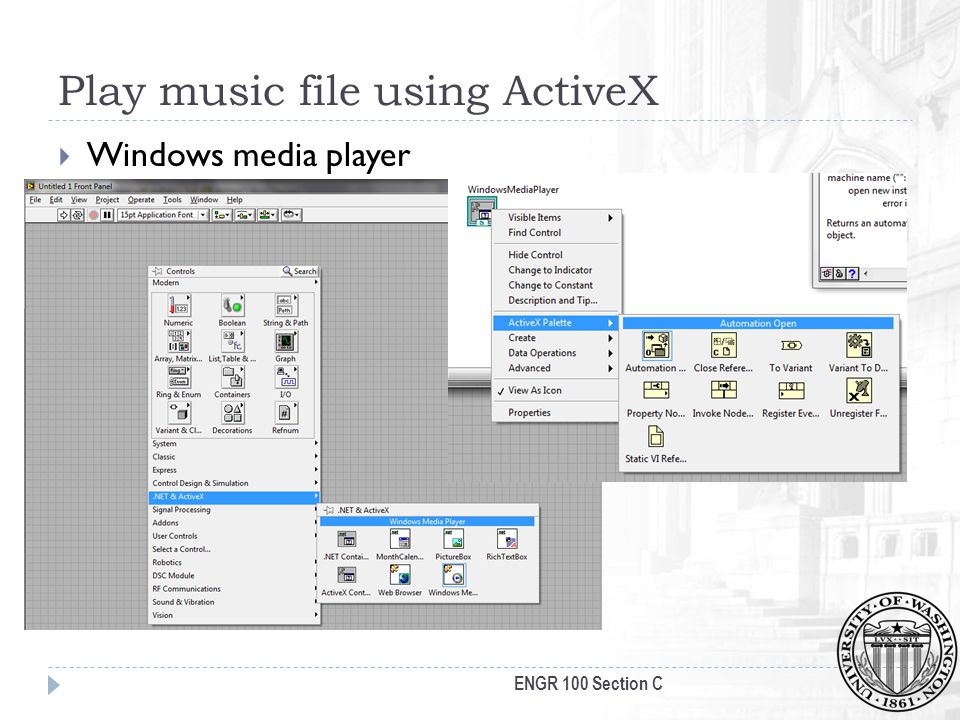
Task: Open Array, Matrix controls palette
Action: tap(179, 341)
